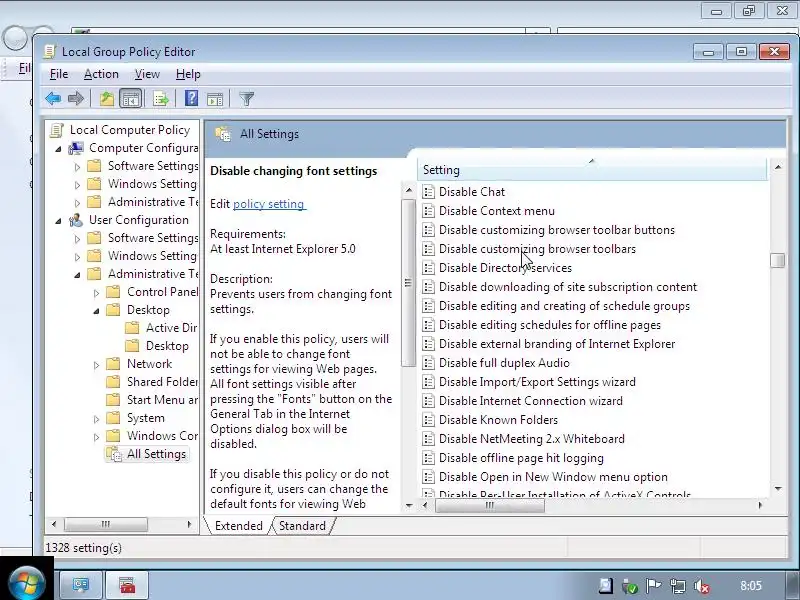Open the Windows Start orb
Image resolution: width=800 pixels, height=600 pixels.
(x=27, y=583)
